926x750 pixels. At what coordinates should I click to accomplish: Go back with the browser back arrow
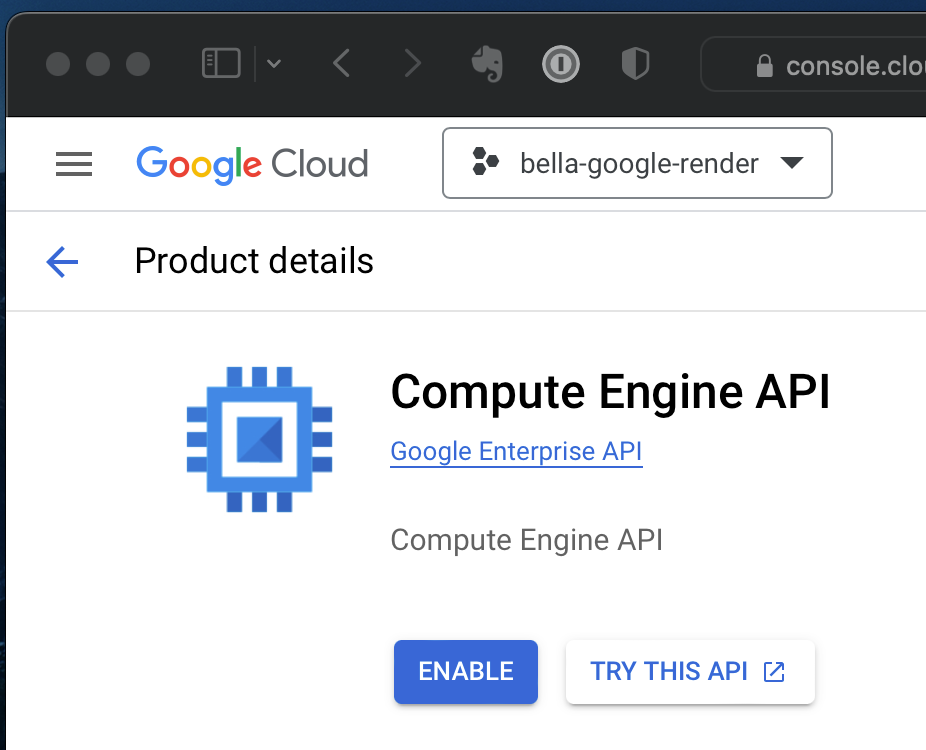[341, 65]
